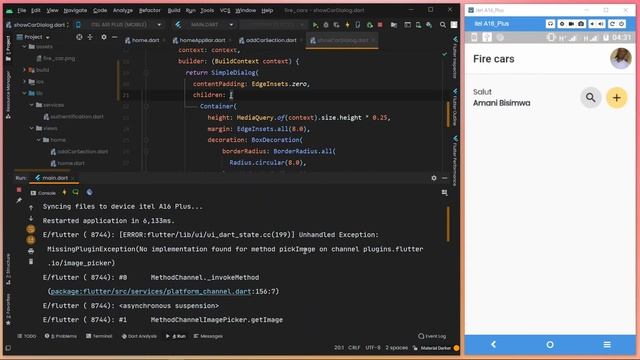Click the pin icon in Run panel

click(x=19, y=200)
